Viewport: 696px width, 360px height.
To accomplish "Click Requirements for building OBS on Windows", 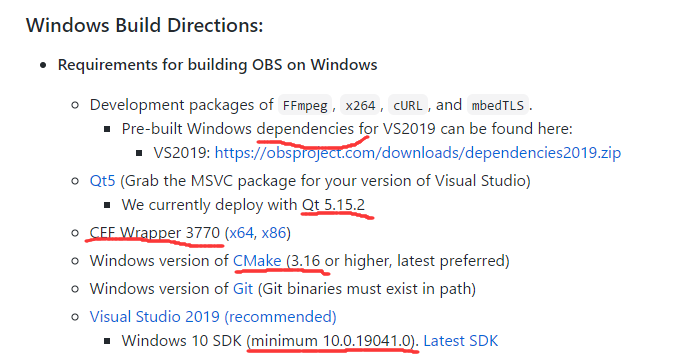I will pyautogui.click(x=218, y=65).
